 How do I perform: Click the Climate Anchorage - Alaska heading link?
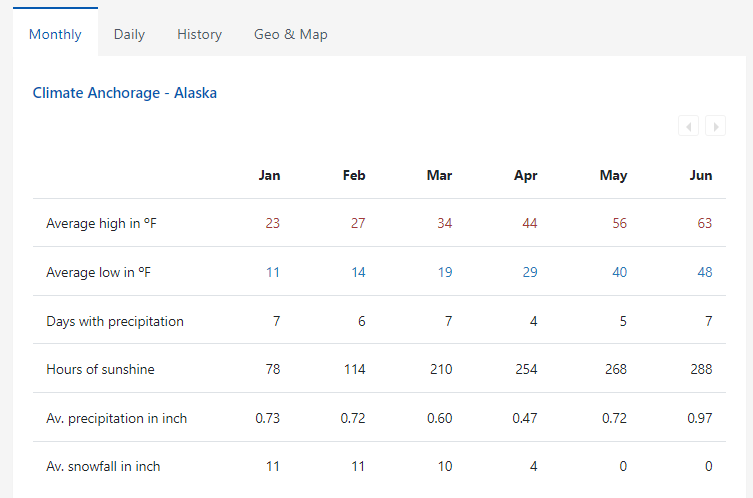(125, 93)
